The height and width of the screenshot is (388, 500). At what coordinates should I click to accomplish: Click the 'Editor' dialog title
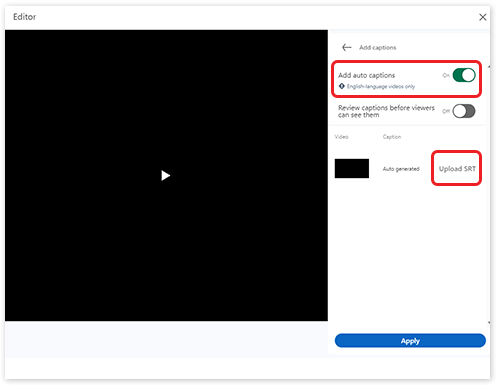coord(24,17)
